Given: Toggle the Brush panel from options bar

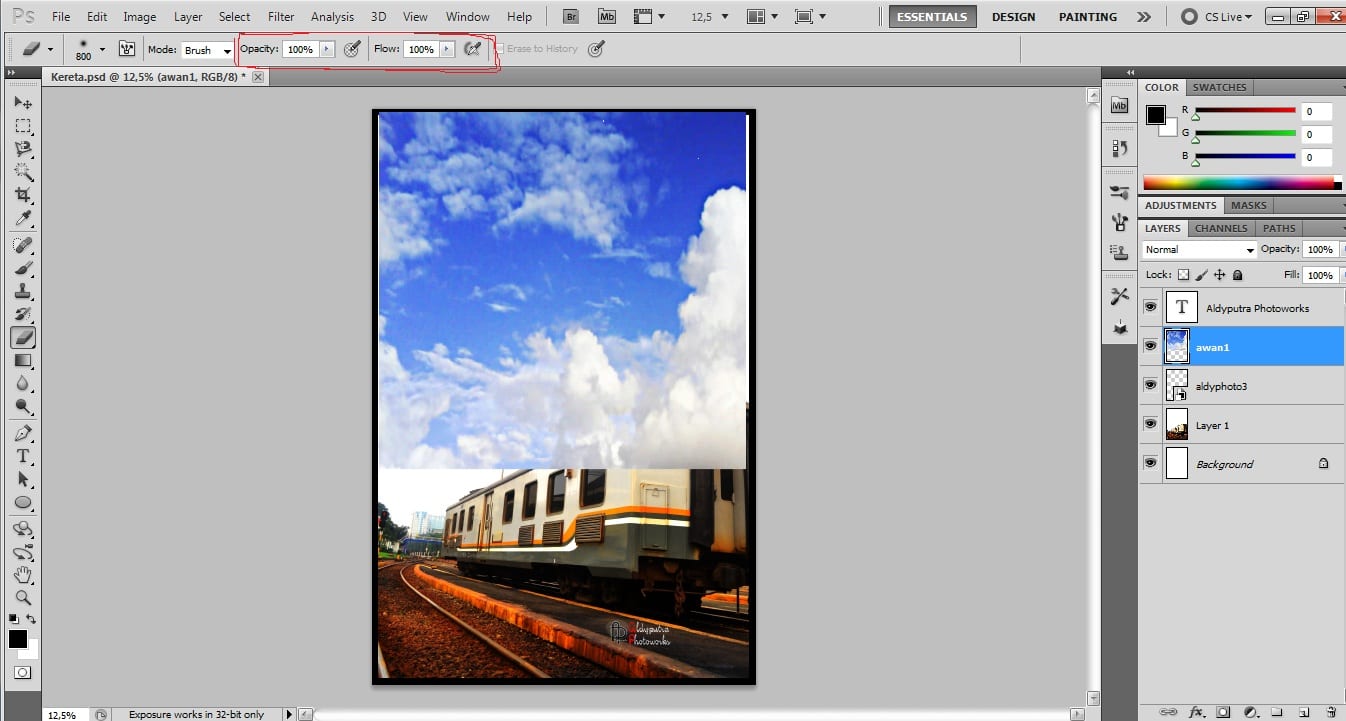Looking at the screenshot, I should click(x=127, y=49).
